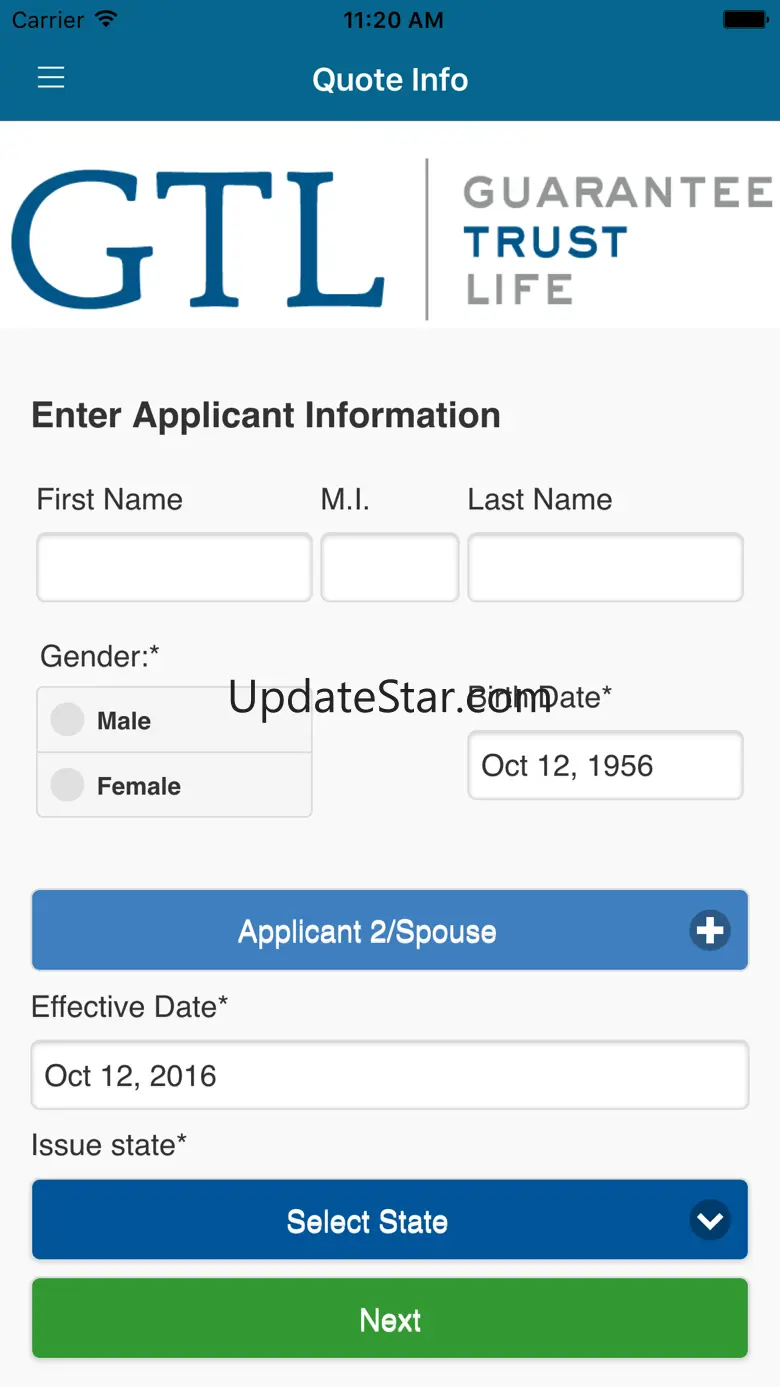The height and width of the screenshot is (1387, 780).
Task: Select the Female radio button
Action: click(68, 785)
